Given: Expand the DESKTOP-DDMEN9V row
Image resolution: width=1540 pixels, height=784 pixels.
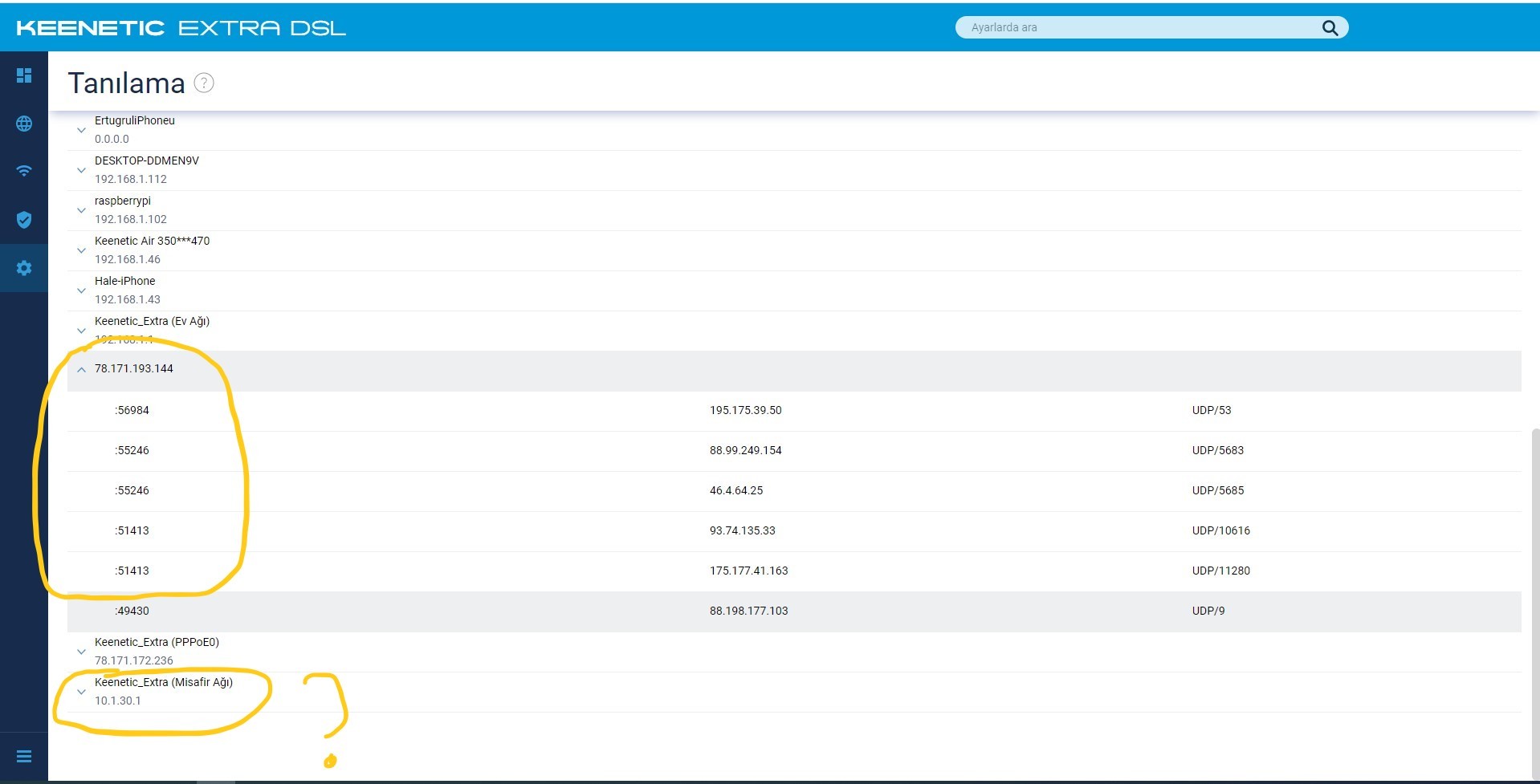Looking at the screenshot, I should point(81,170).
